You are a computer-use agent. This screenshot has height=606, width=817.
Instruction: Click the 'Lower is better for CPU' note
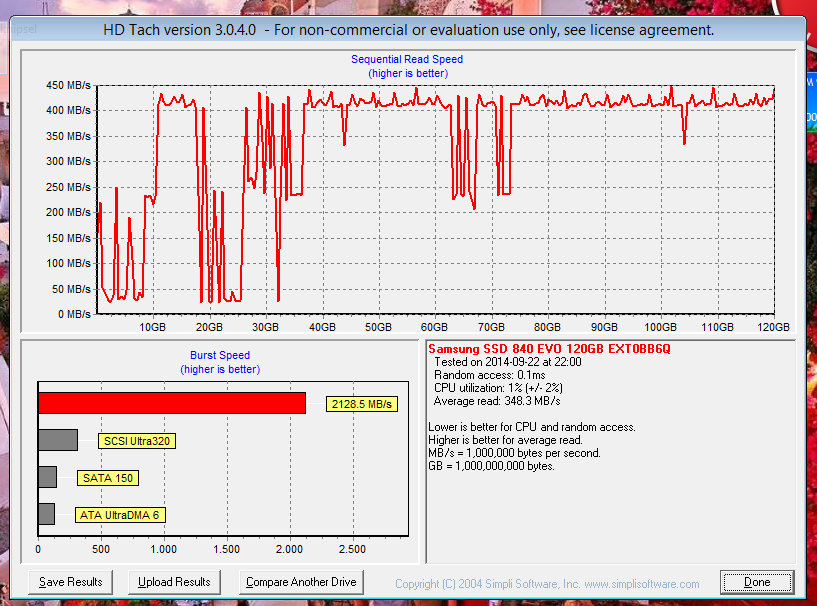point(532,427)
